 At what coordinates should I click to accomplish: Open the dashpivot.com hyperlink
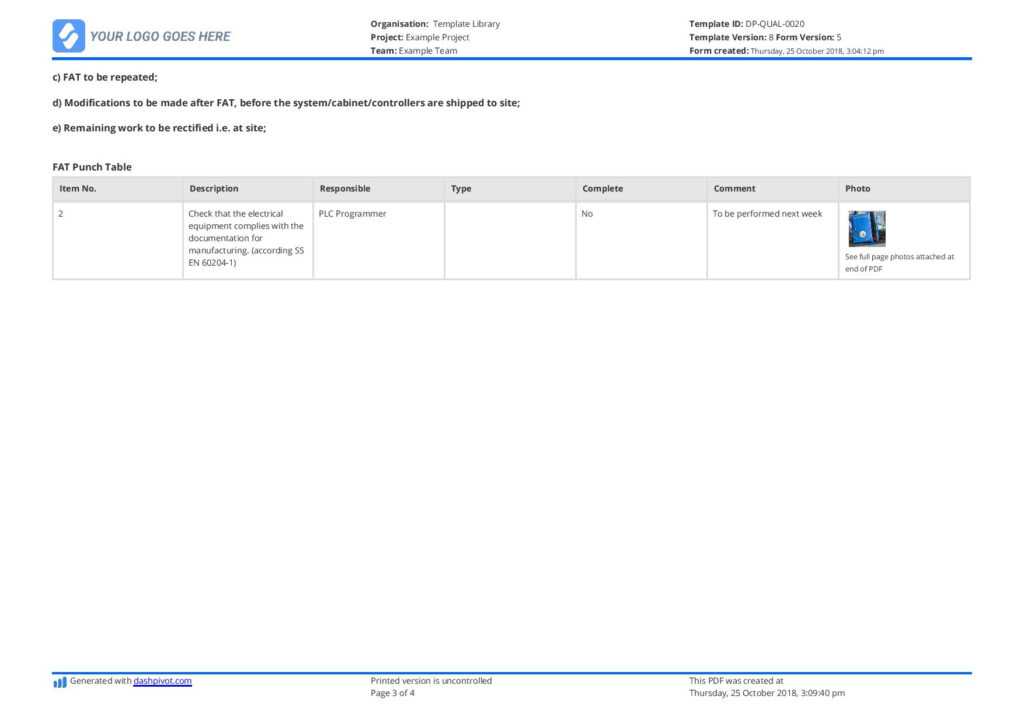click(163, 681)
